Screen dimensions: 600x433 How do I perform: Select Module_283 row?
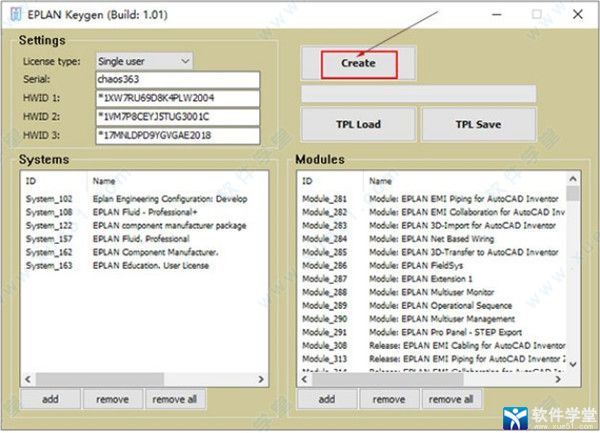pos(432,226)
